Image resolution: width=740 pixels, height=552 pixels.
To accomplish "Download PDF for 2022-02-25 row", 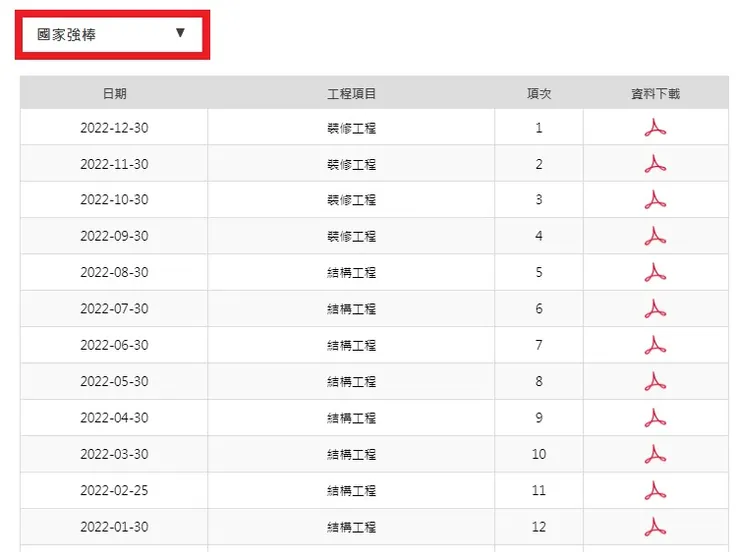I will click(655, 491).
